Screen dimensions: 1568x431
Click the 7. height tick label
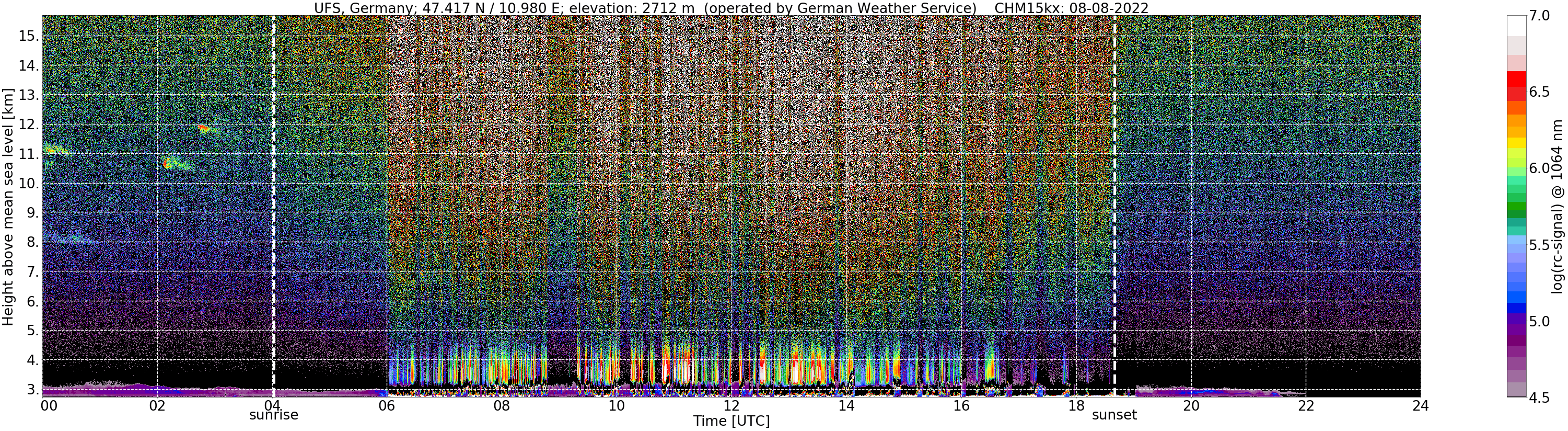pyautogui.click(x=32, y=272)
